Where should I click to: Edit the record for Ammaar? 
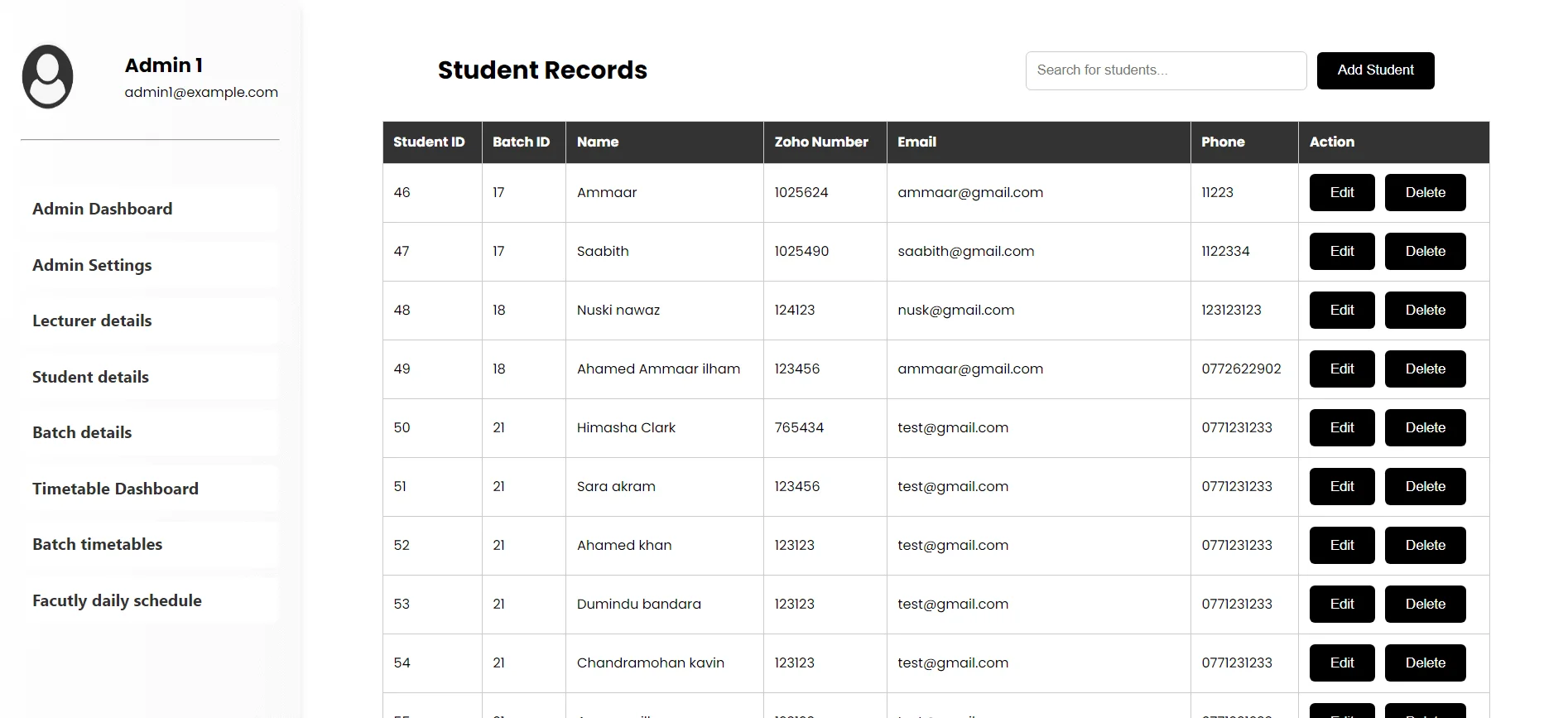click(x=1342, y=192)
